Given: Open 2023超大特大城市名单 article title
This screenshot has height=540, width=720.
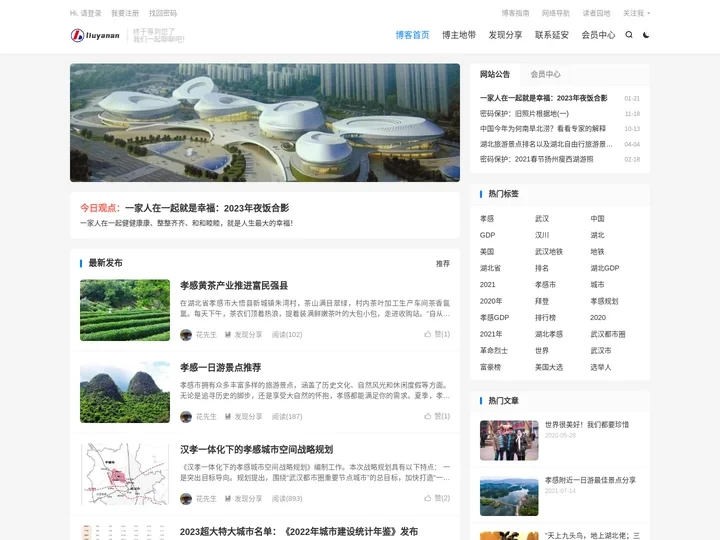Looking at the screenshot, I should pyautogui.click(x=299, y=532).
